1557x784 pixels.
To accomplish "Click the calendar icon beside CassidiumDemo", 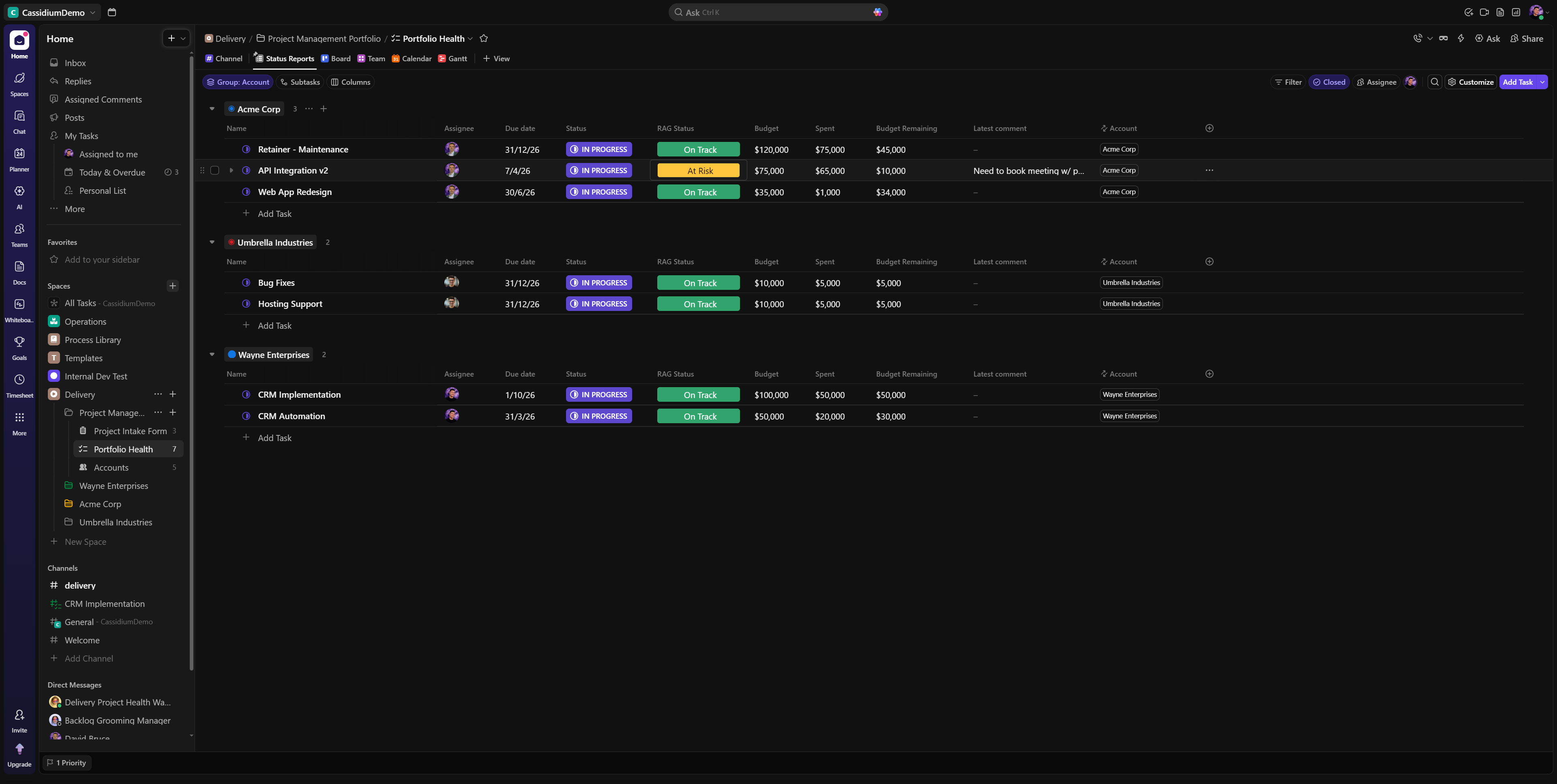I will click(112, 12).
